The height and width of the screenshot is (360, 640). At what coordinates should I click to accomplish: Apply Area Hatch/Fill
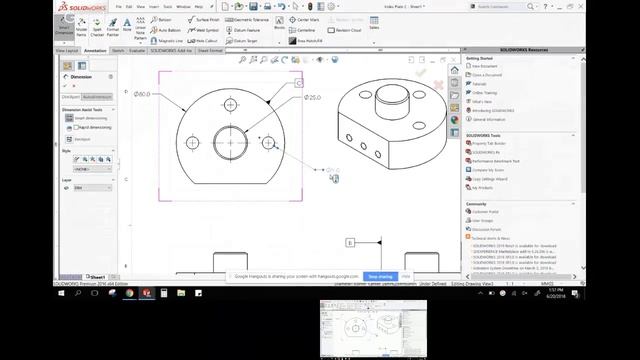pos(306,41)
